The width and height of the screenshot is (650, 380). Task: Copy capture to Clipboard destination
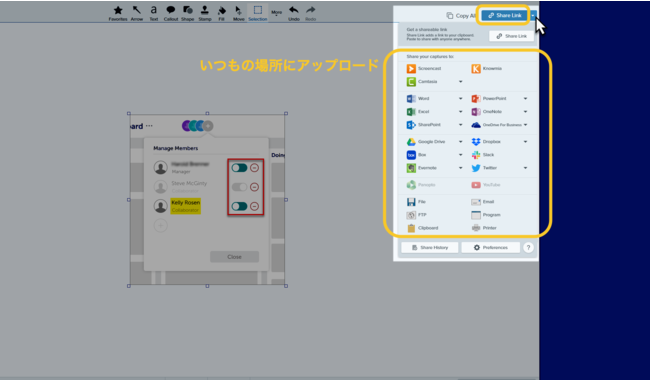tap(422, 228)
